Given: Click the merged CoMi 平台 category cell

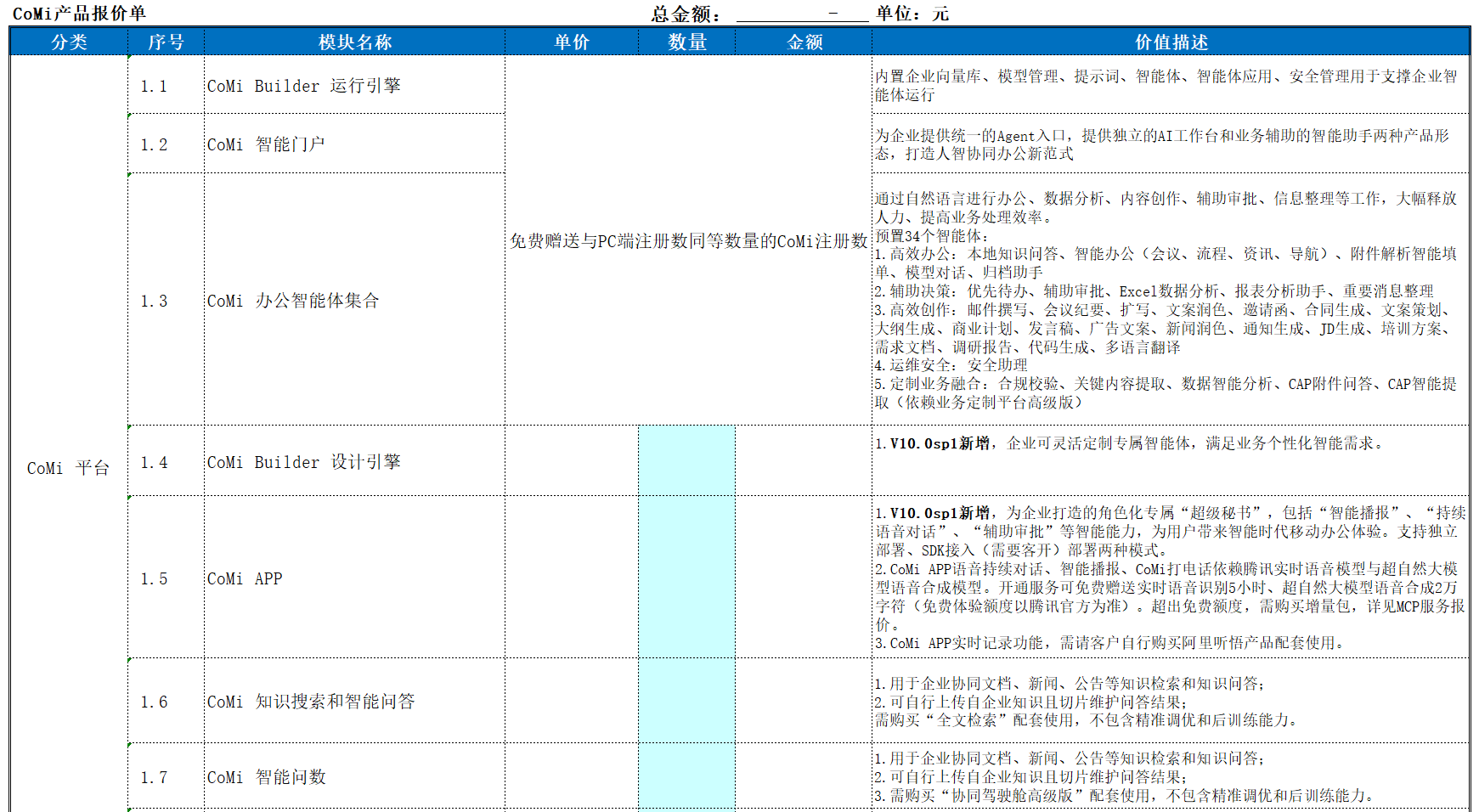Looking at the screenshot, I should 68,468.
